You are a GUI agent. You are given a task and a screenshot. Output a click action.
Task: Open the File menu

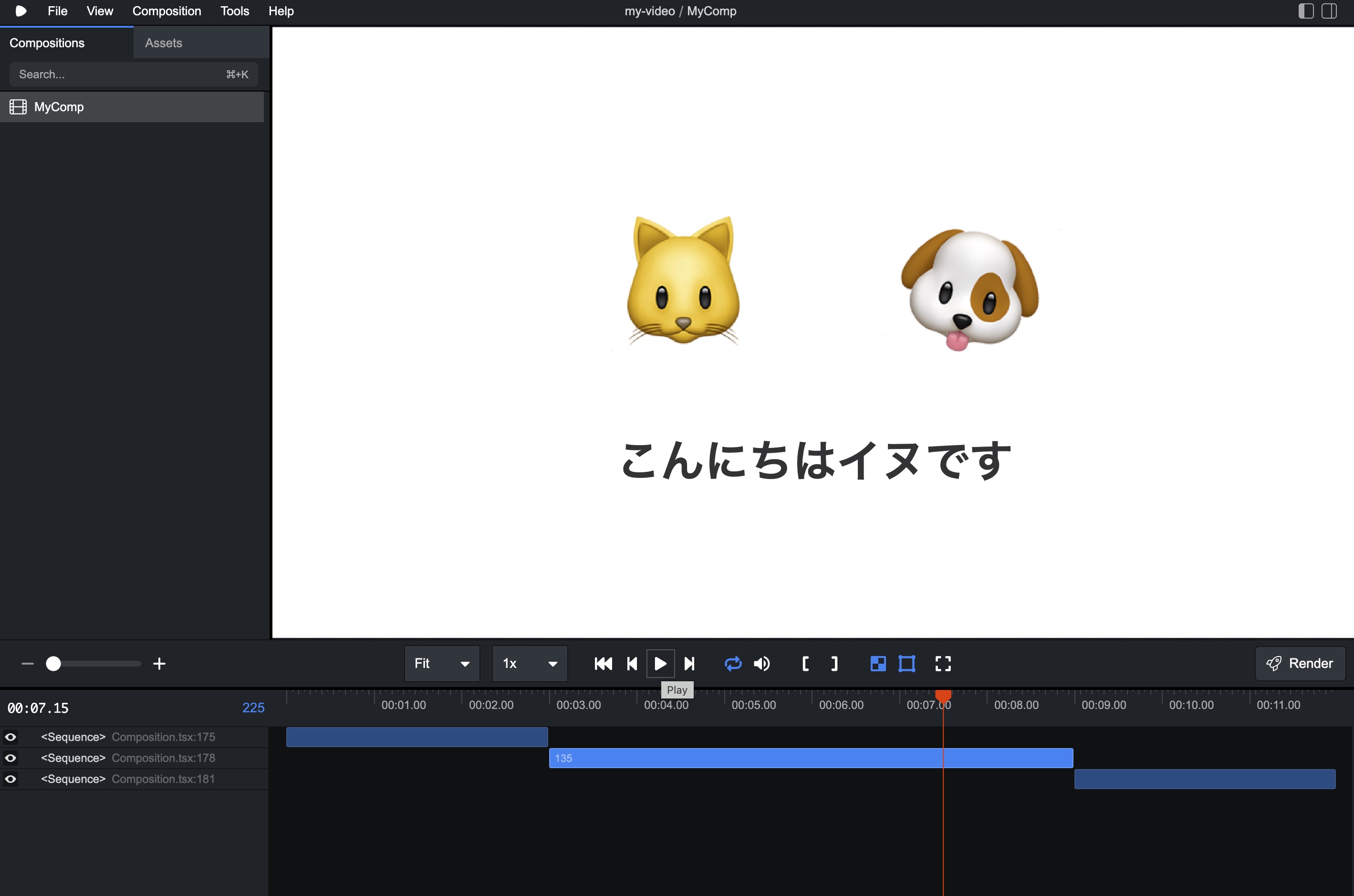pos(57,11)
